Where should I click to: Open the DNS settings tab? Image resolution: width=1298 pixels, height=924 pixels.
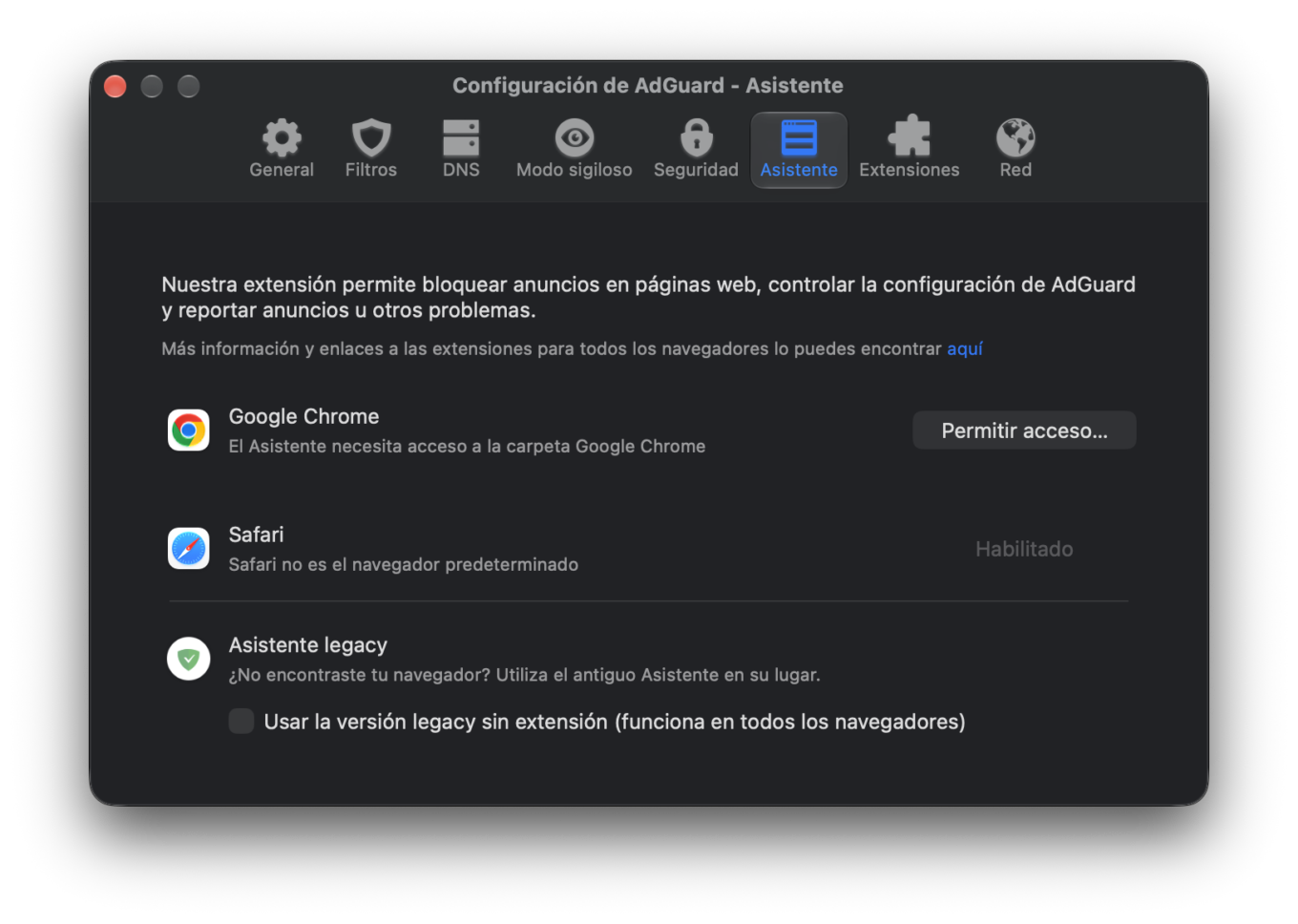(x=461, y=150)
